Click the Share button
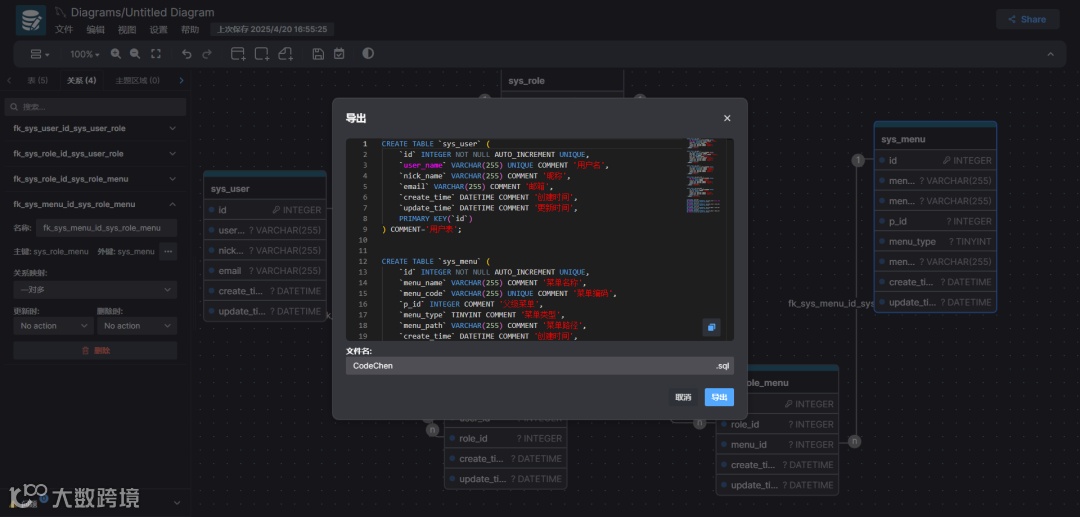This screenshot has height=517, width=1080. (x=1027, y=19)
